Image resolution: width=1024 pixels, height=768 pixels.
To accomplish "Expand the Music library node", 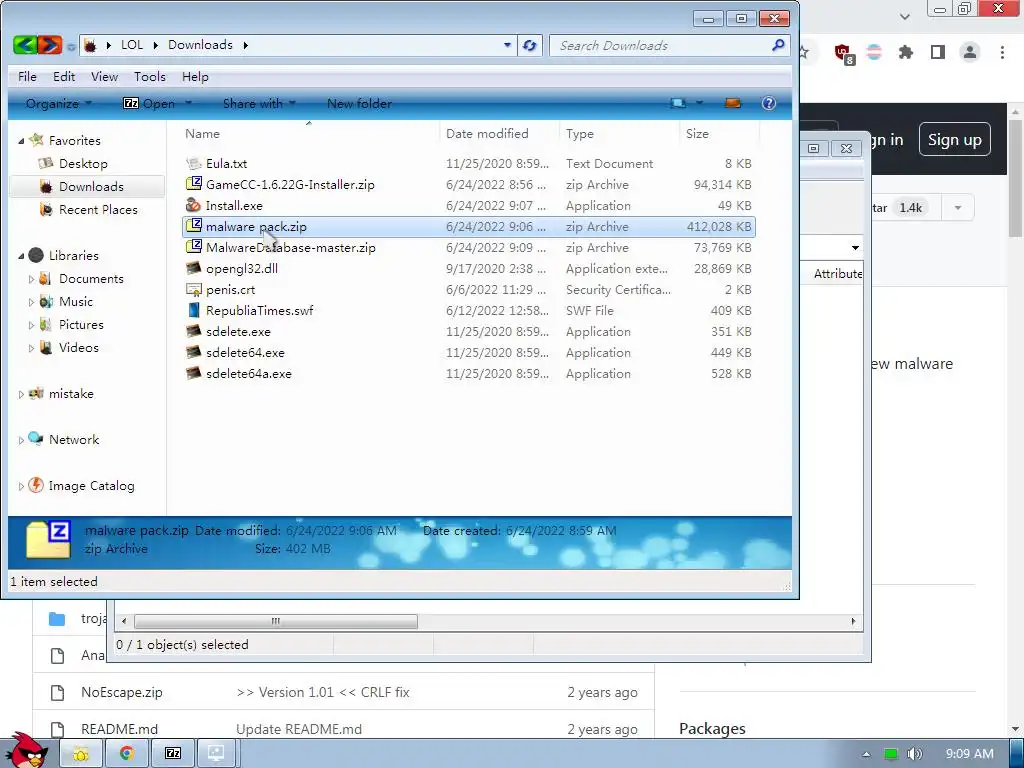I will (x=31, y=302).
